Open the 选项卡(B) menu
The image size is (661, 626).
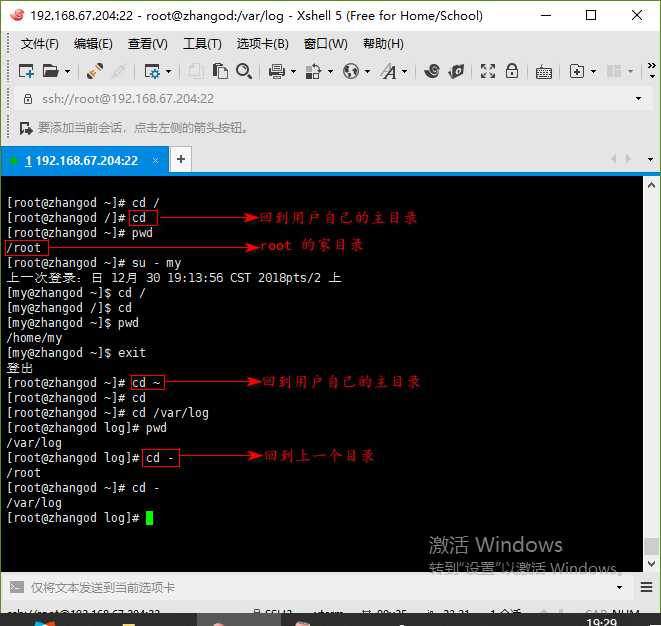click(x=262, y=43)
